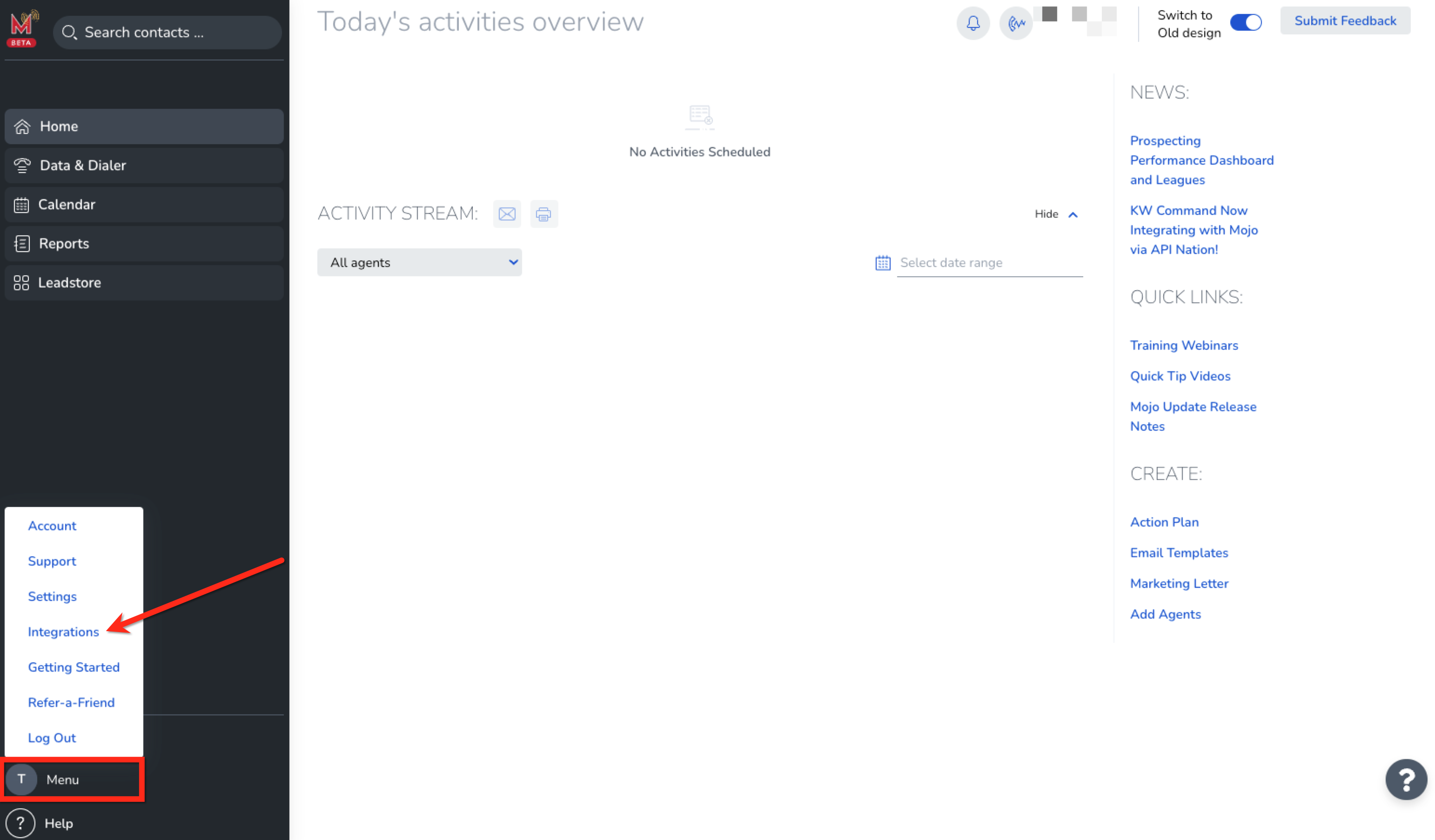Image resolution: width=1435 pixels, height=840 pixels.
Task: Open the floating help bubble
Action: tap(1407, 779)
